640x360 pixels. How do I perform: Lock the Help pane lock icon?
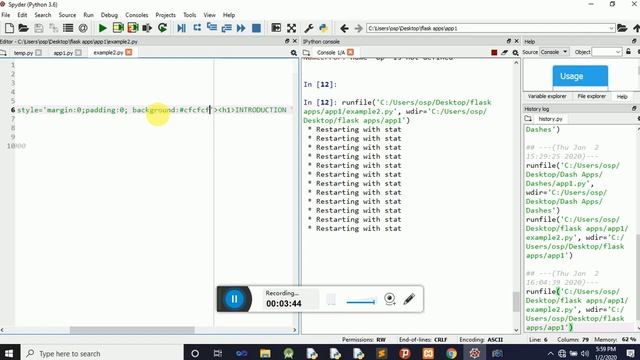pos(629,52)
